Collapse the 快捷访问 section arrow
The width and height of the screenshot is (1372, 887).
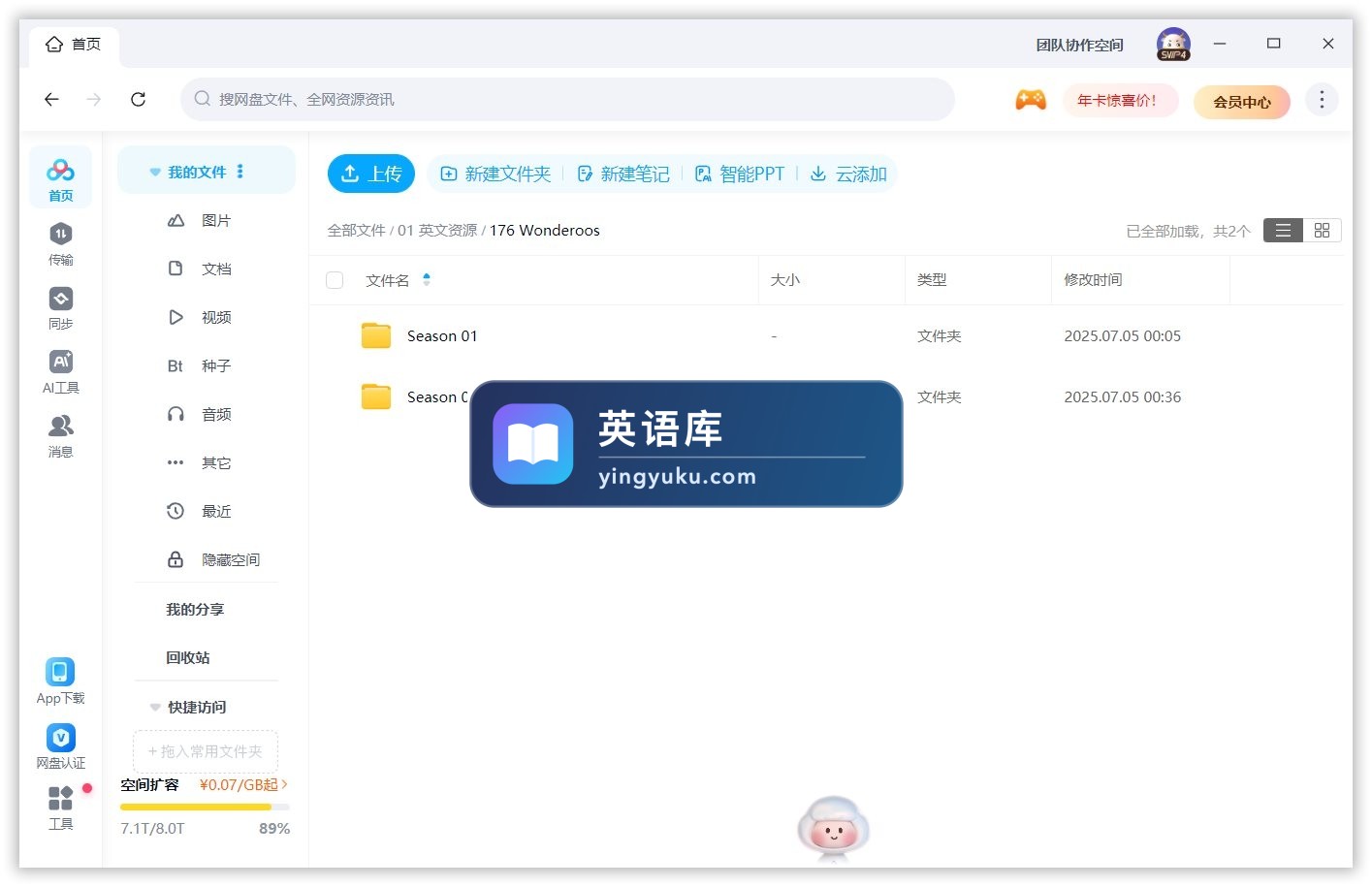(x=155, y=708)
